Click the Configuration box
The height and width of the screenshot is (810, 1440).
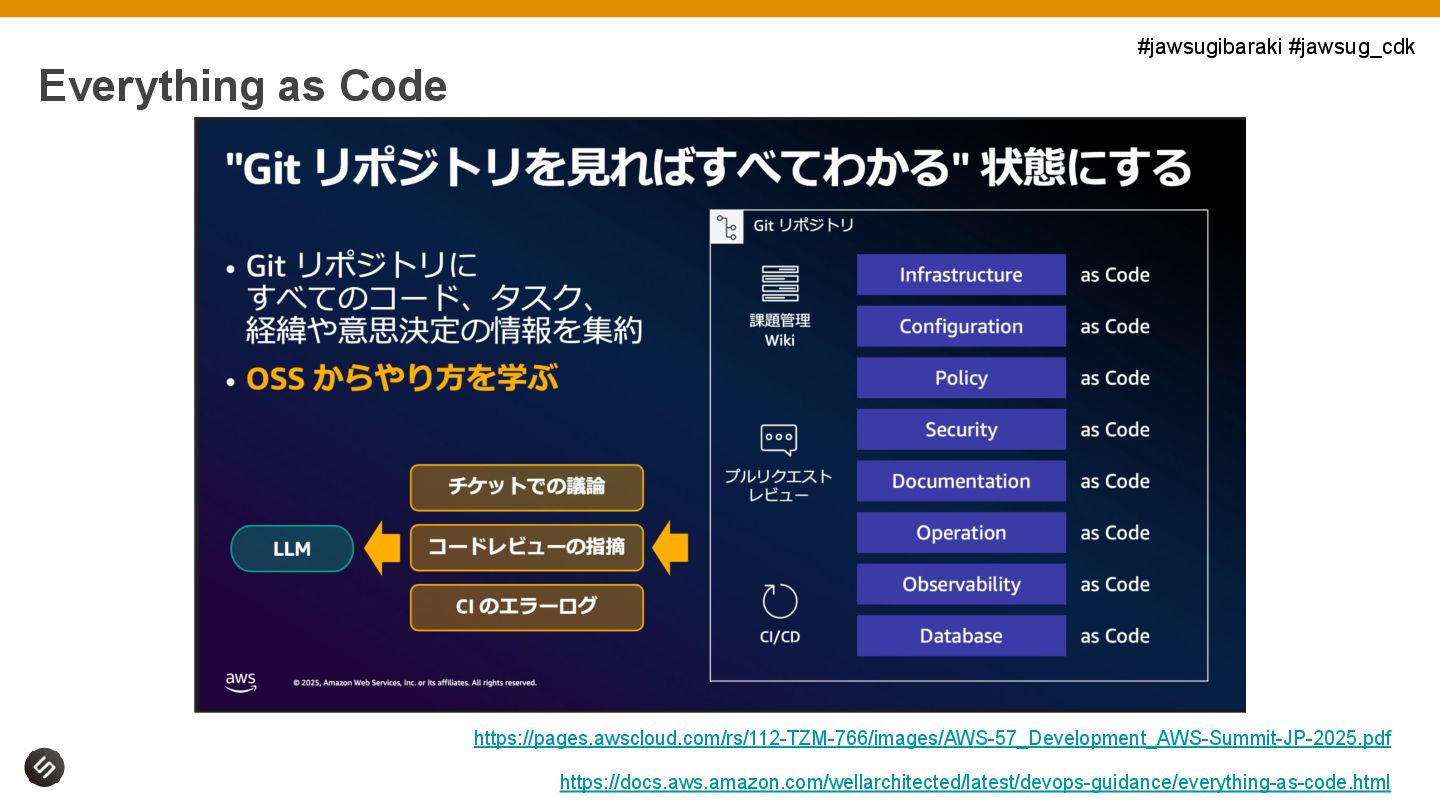(x=961, y=326)
